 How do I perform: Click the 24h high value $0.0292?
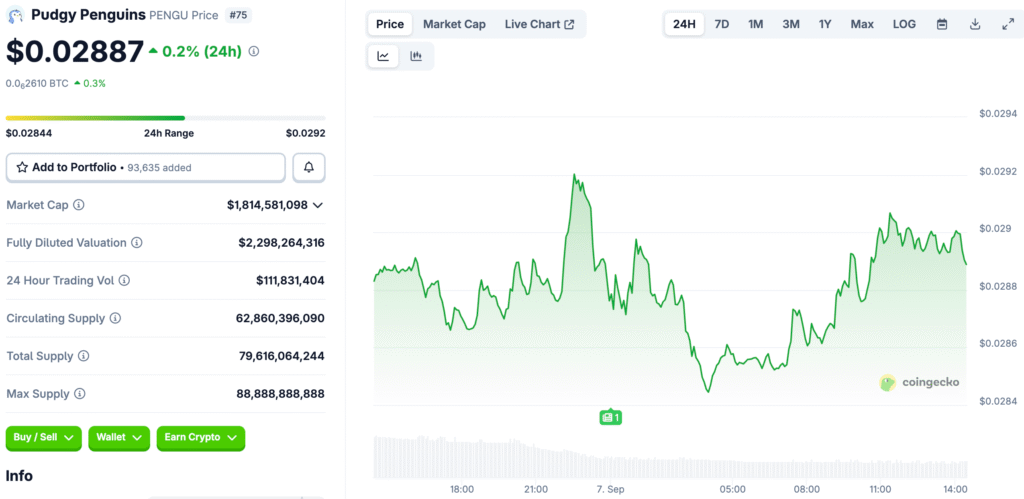pos(306,133)
